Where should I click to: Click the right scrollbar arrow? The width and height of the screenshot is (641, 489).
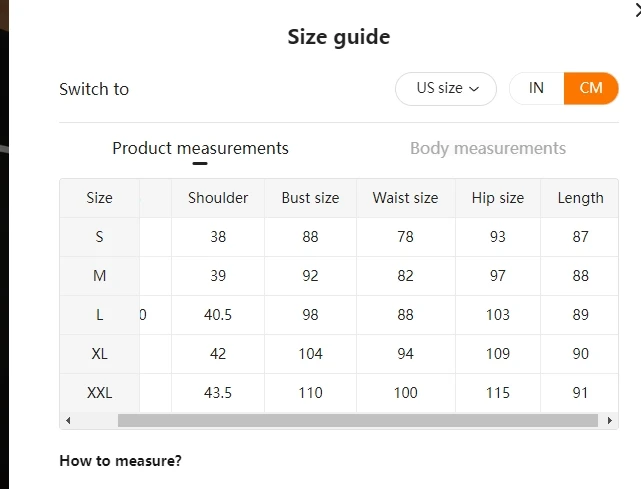pos(610,420)
